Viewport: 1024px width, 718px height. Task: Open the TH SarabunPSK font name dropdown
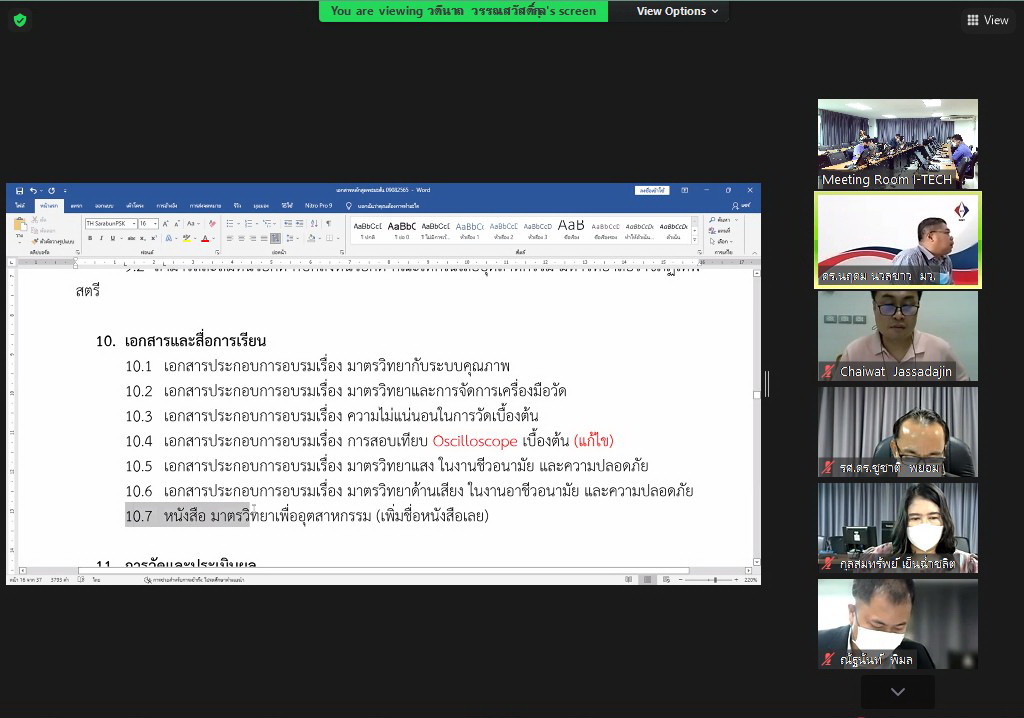click(x=134, y=223)
